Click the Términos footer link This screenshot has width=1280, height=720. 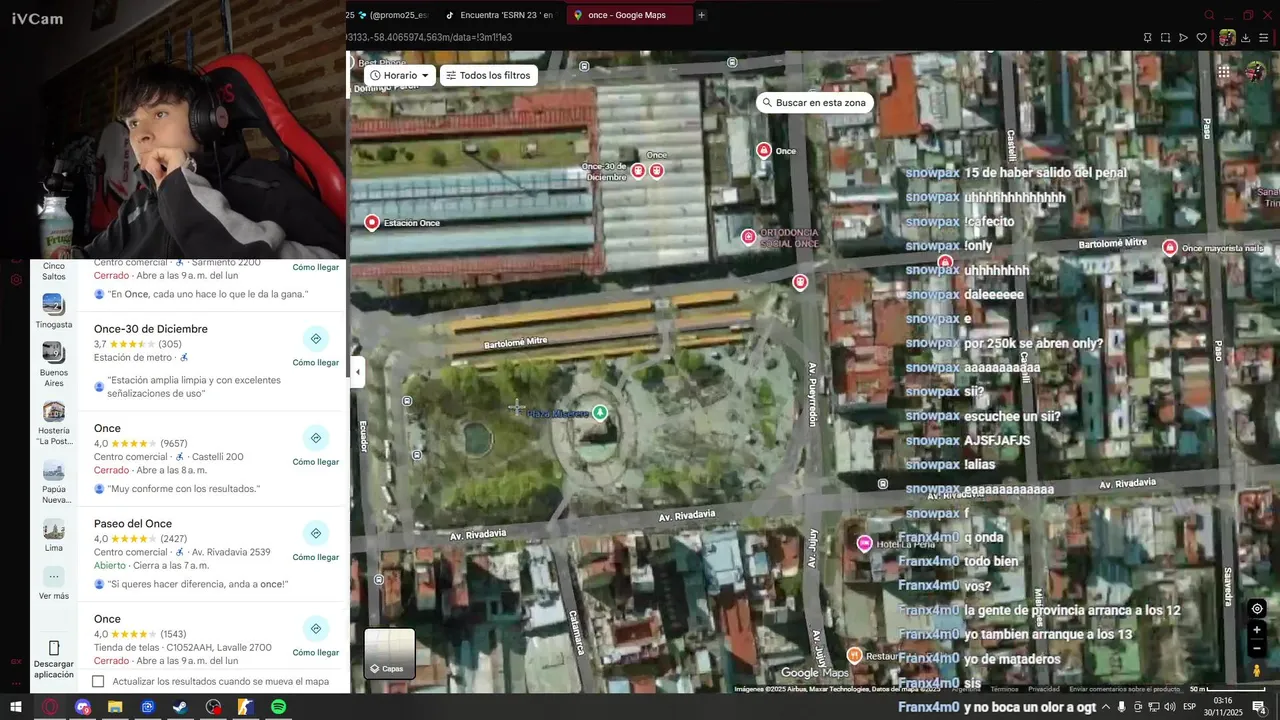[x=1004, y=689]
